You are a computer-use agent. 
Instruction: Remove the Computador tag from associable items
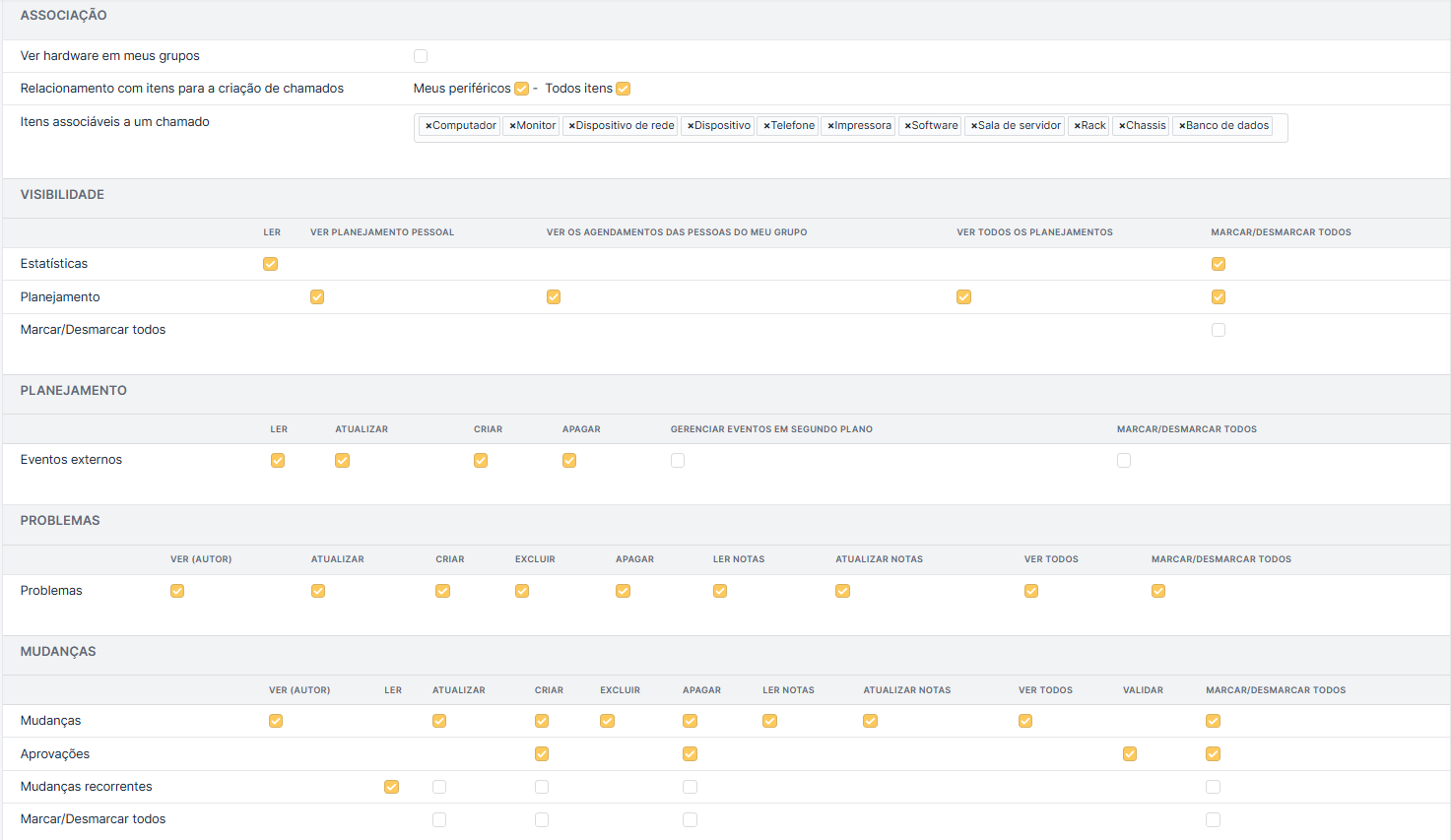pos(429,126)
